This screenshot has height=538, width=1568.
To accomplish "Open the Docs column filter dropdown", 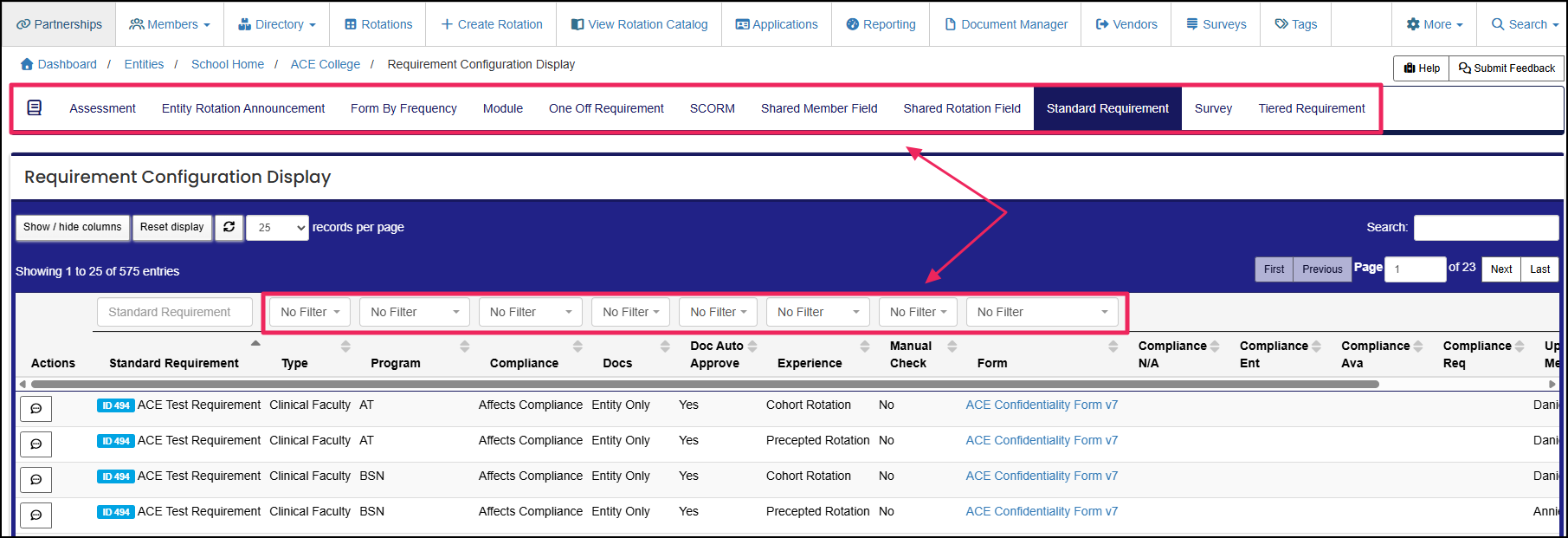I will (630, 312).
